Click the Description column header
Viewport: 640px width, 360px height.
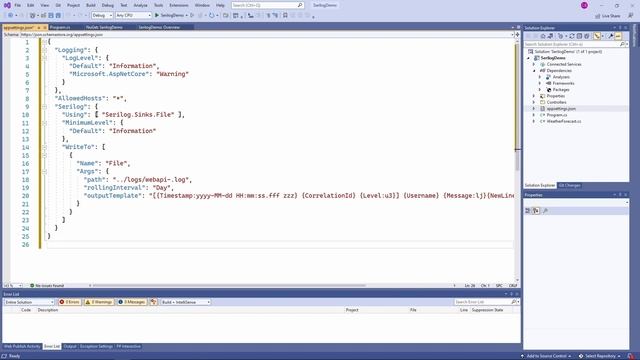click(48, 310)
